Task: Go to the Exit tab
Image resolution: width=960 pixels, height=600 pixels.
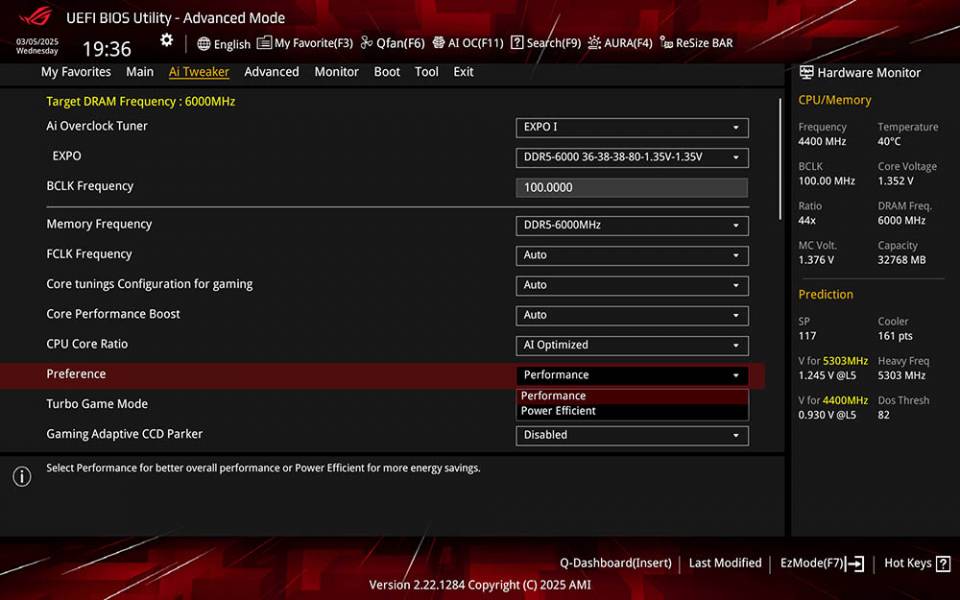Action: [463, 72]
